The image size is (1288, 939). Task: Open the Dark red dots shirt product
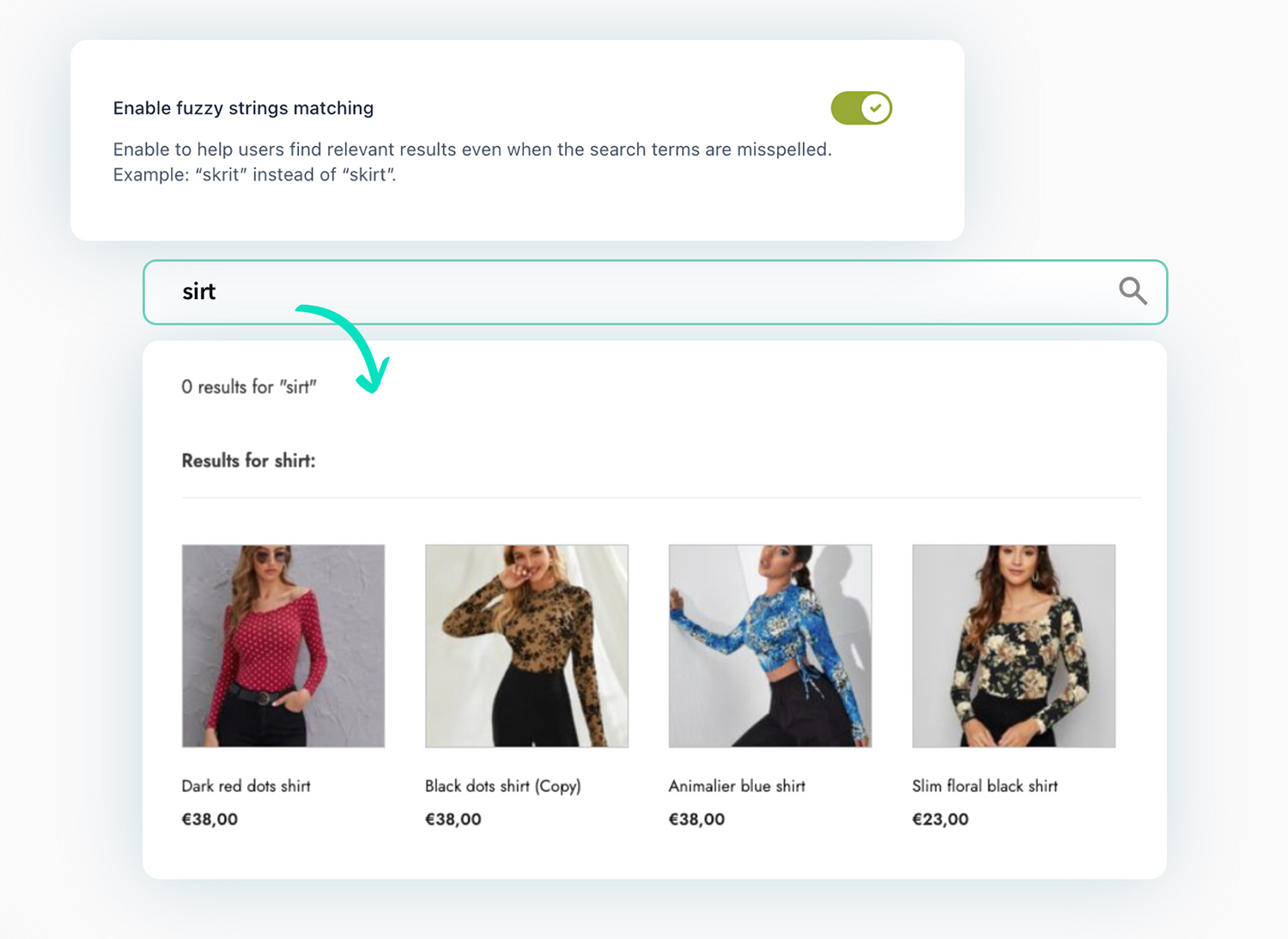tap(246, 785)
